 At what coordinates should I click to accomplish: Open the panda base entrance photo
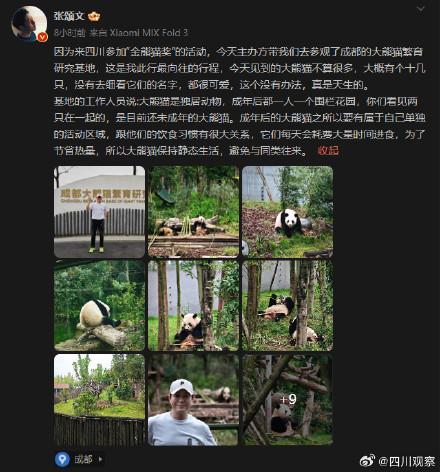[x=99, y=212]
